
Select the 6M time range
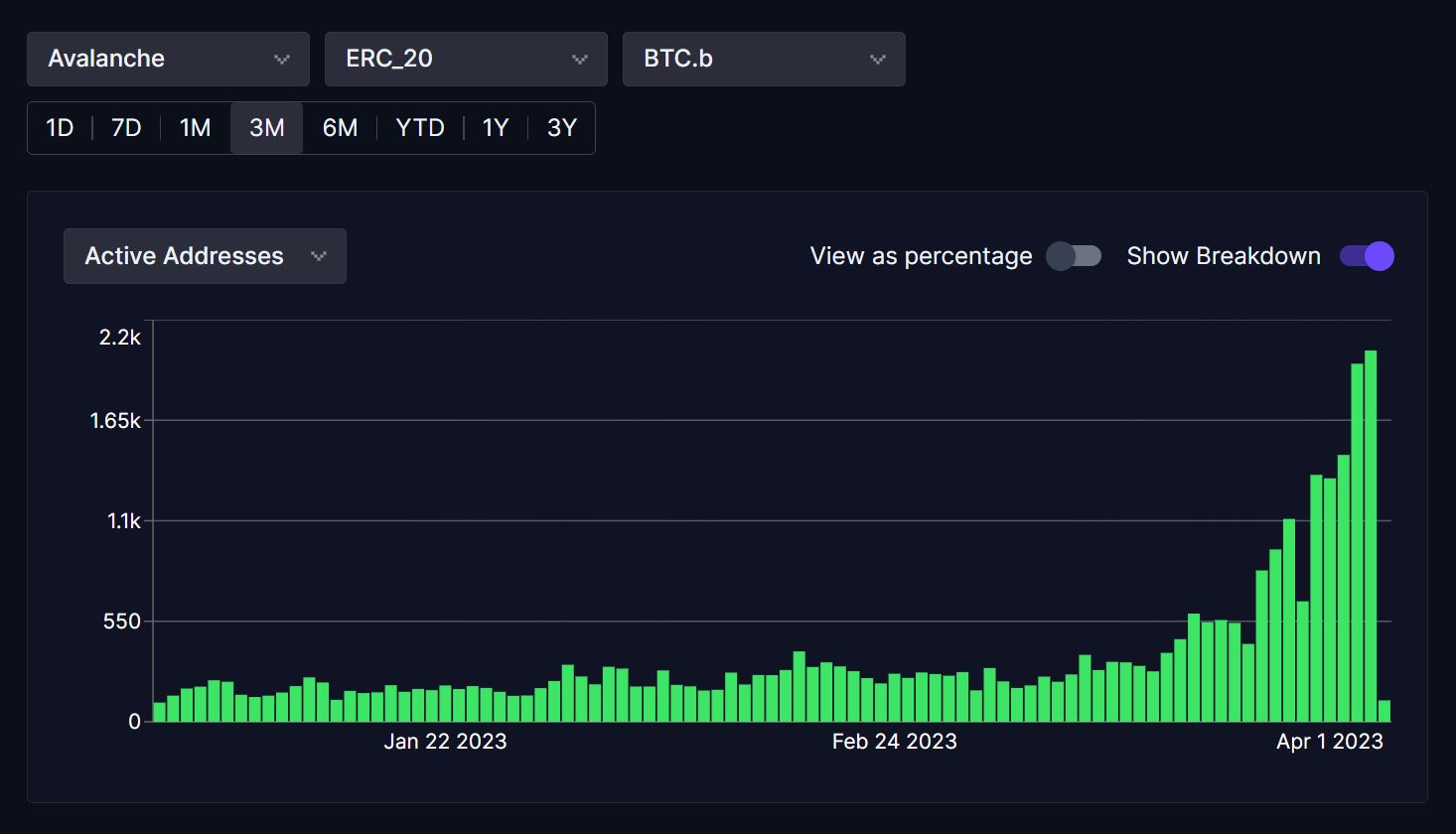coord(340,128)
